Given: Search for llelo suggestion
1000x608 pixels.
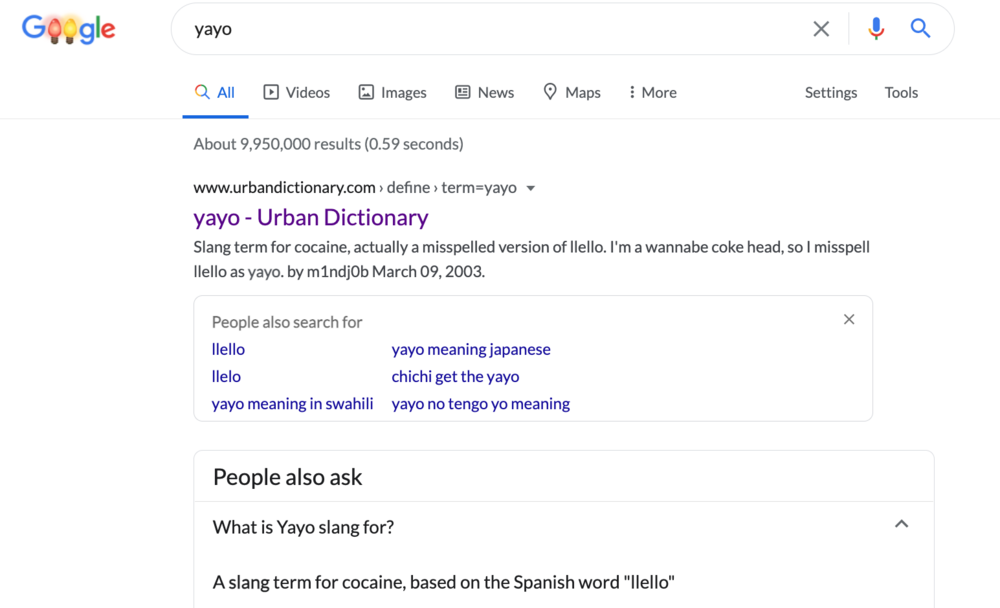Looking at the screenshot, I should click(226, 376).
